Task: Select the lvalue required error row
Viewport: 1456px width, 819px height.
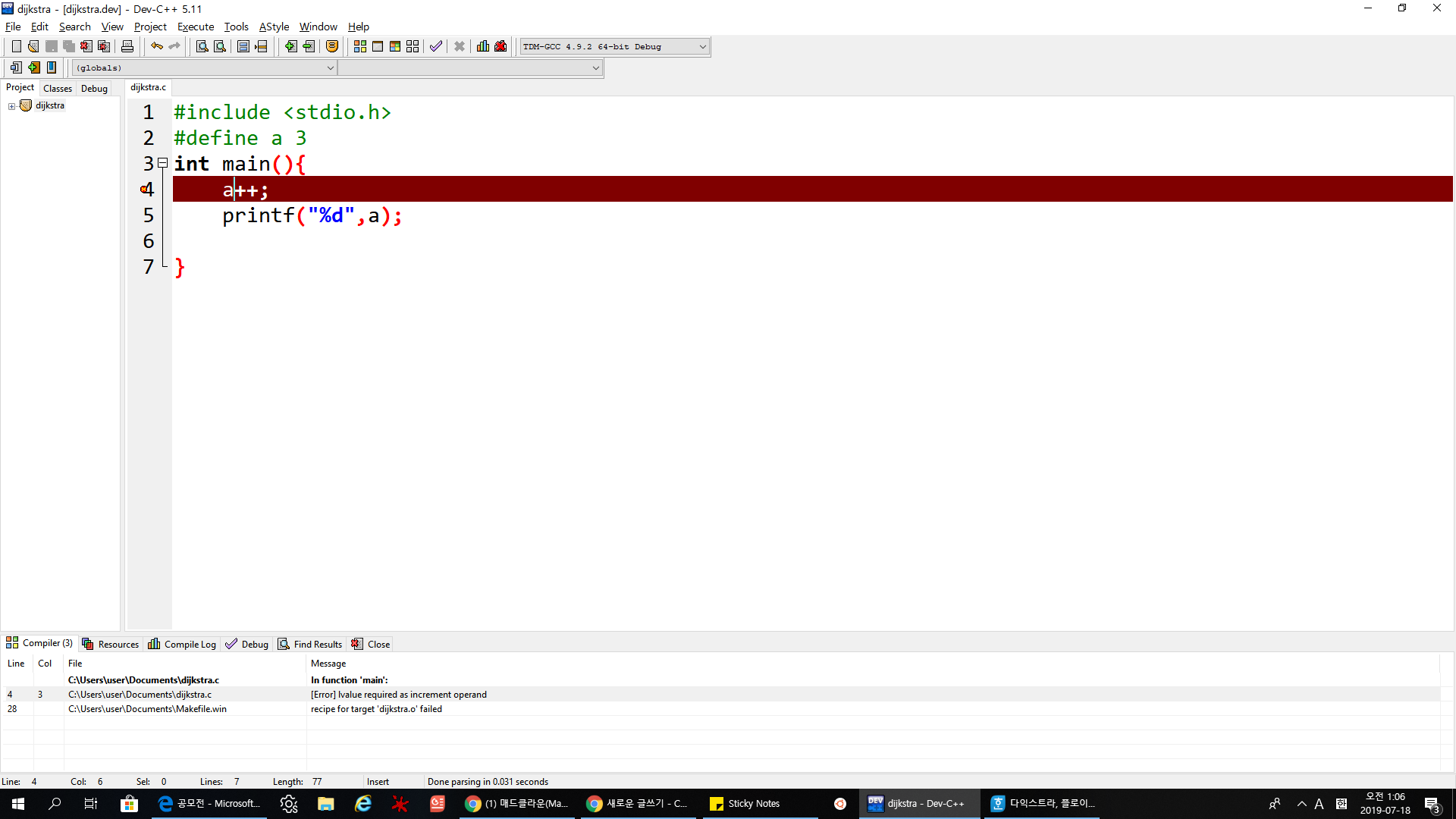Action: (398, 695)
